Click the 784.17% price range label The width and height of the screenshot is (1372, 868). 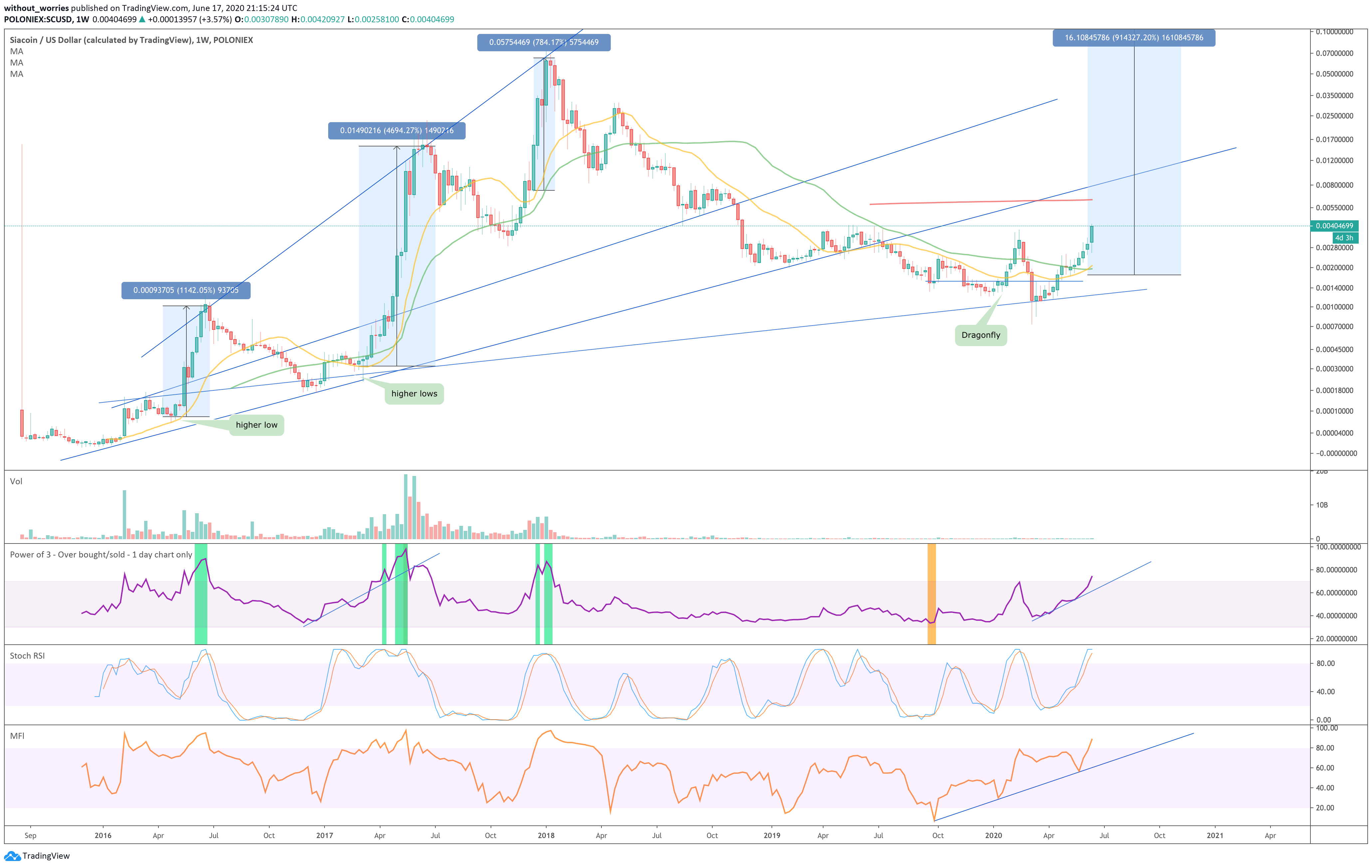(544, 42)
